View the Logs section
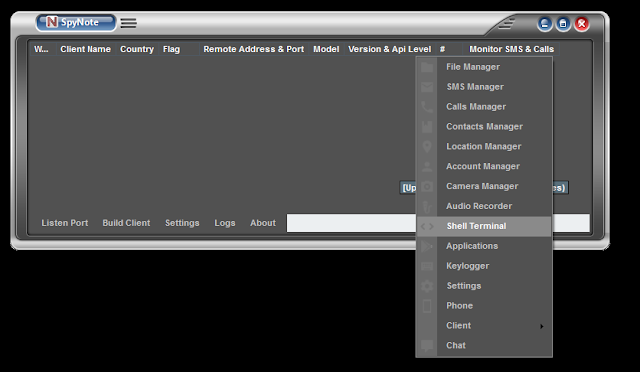This screenshot has height=372, width=640. coord(225,223)
